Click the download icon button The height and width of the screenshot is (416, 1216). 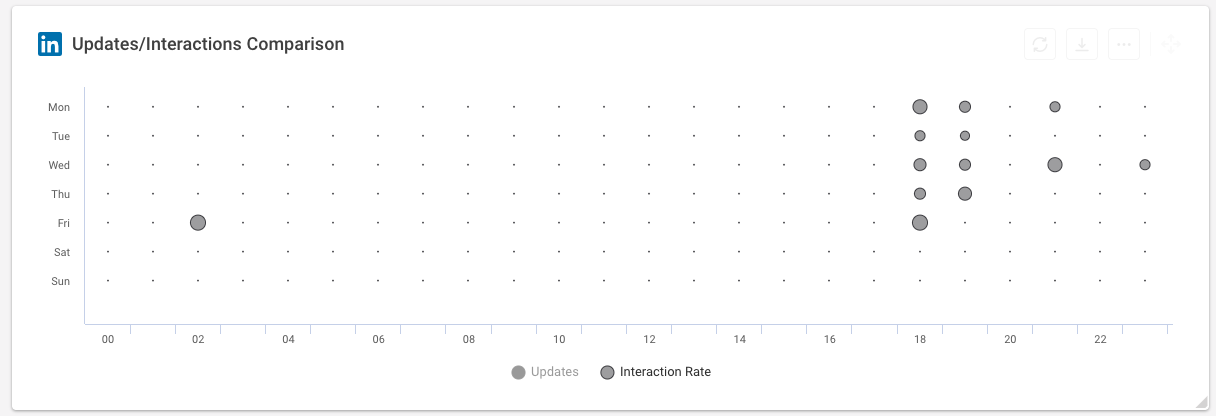click(x=1082, y=44)
